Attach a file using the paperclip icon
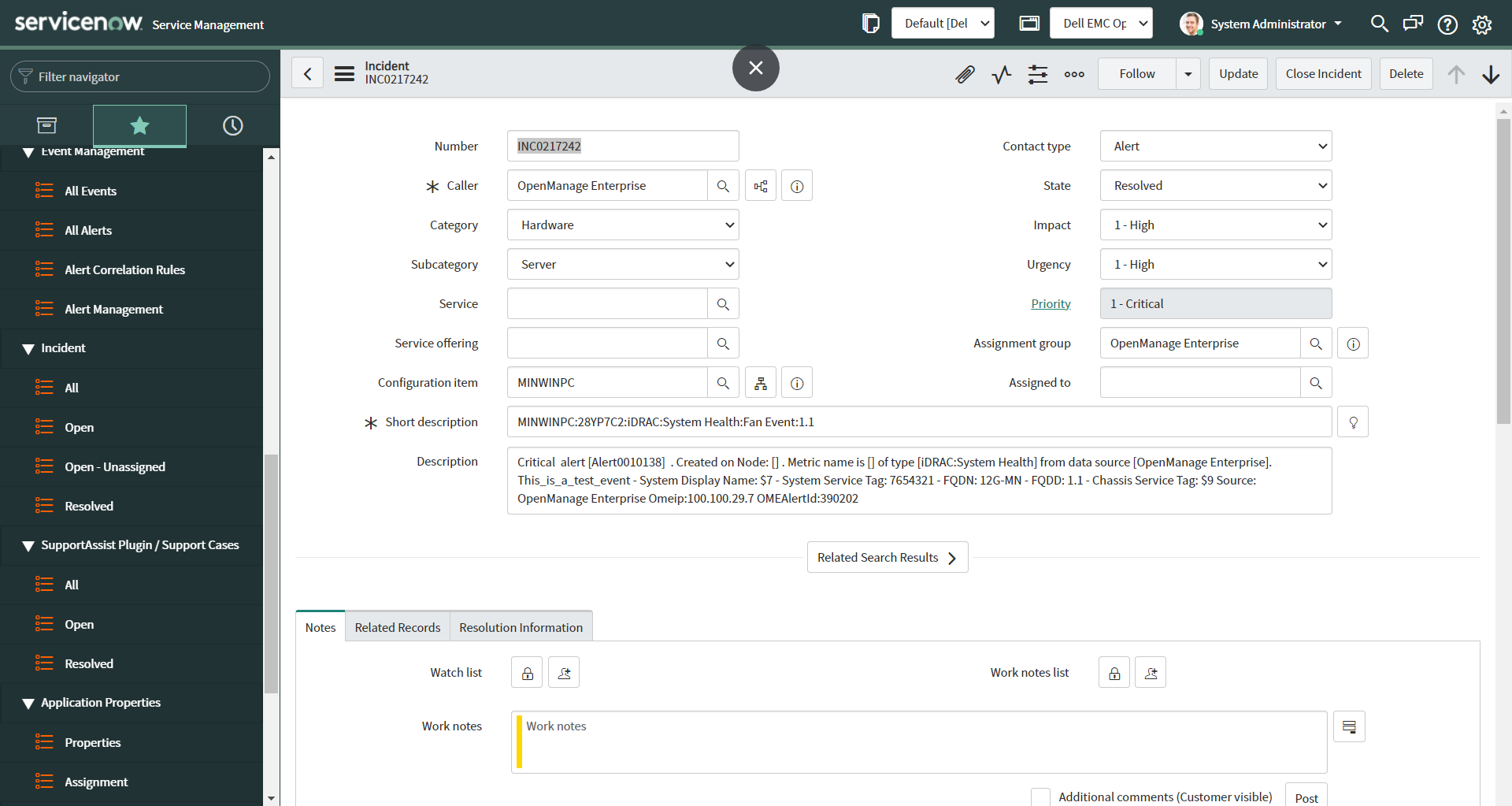The height and width of the screenshot is (806, 1512). [965, 73]
